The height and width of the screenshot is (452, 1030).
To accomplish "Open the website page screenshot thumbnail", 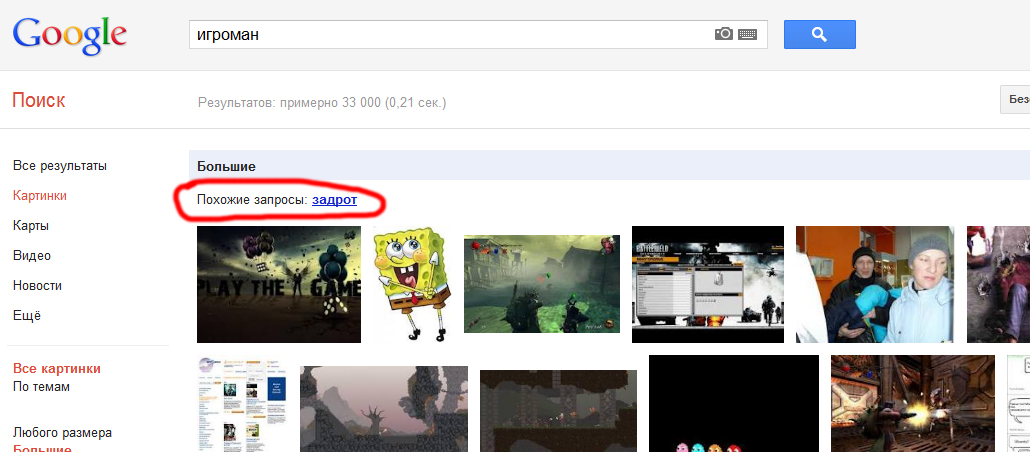I will 243,403.
